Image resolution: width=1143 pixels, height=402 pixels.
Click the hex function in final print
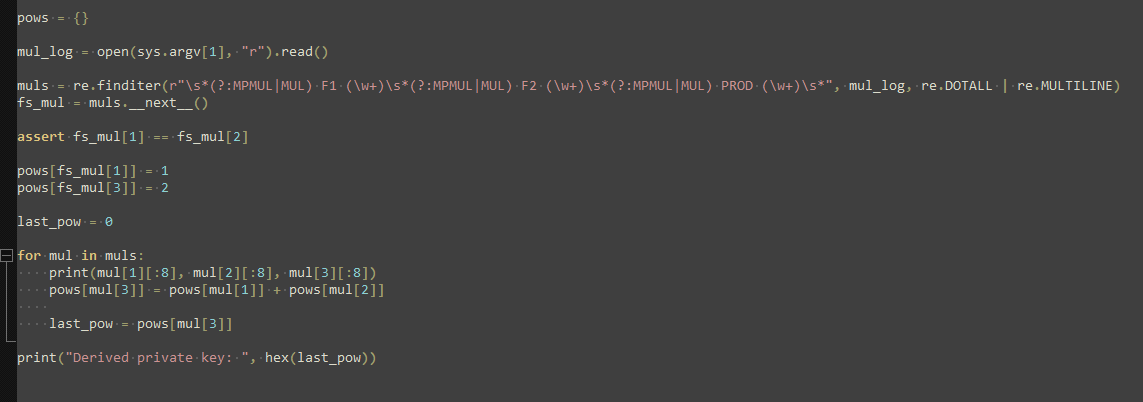(x=277, y=358)
